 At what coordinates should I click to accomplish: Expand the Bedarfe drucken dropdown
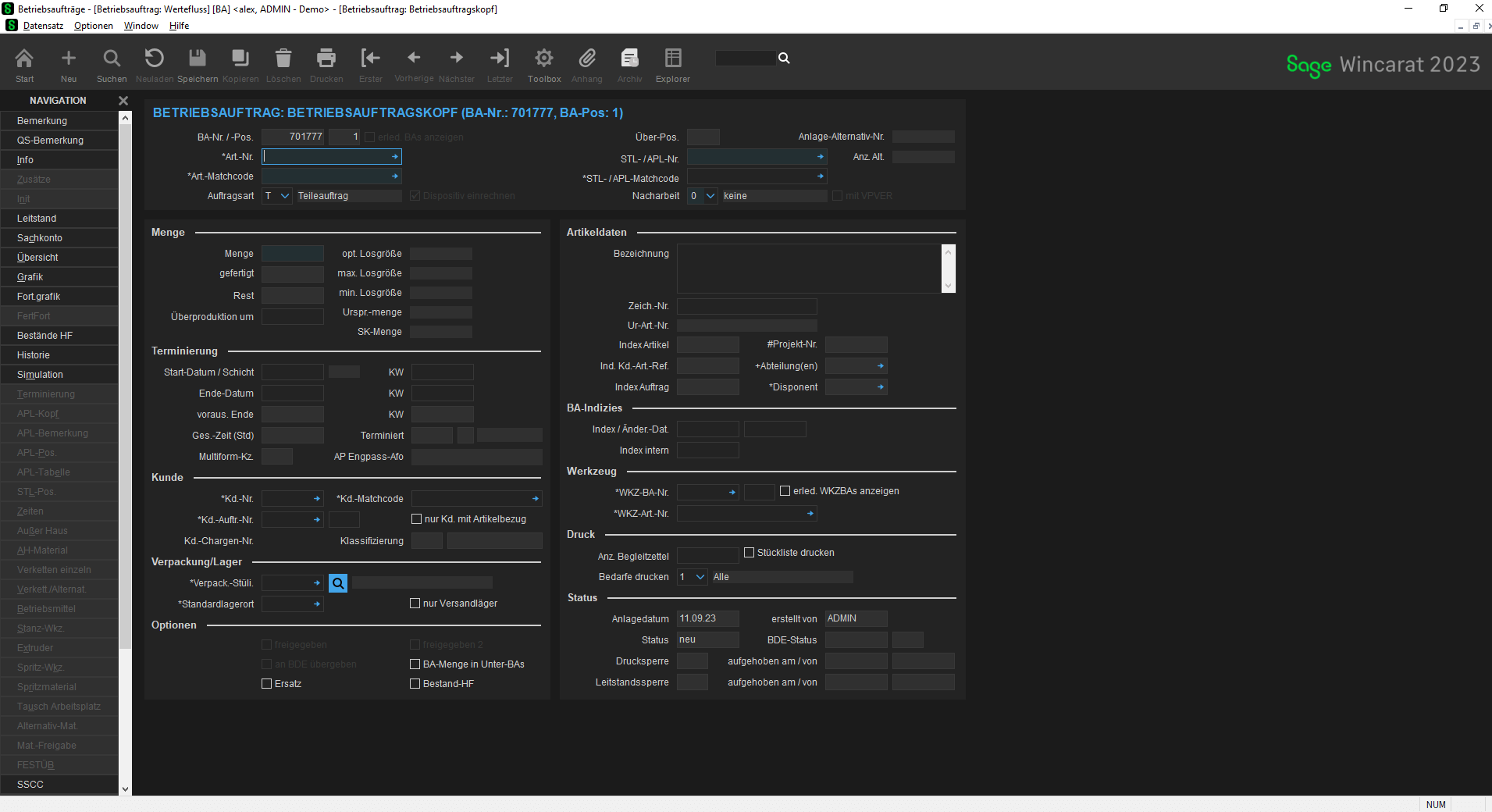(x=700, y=577)
